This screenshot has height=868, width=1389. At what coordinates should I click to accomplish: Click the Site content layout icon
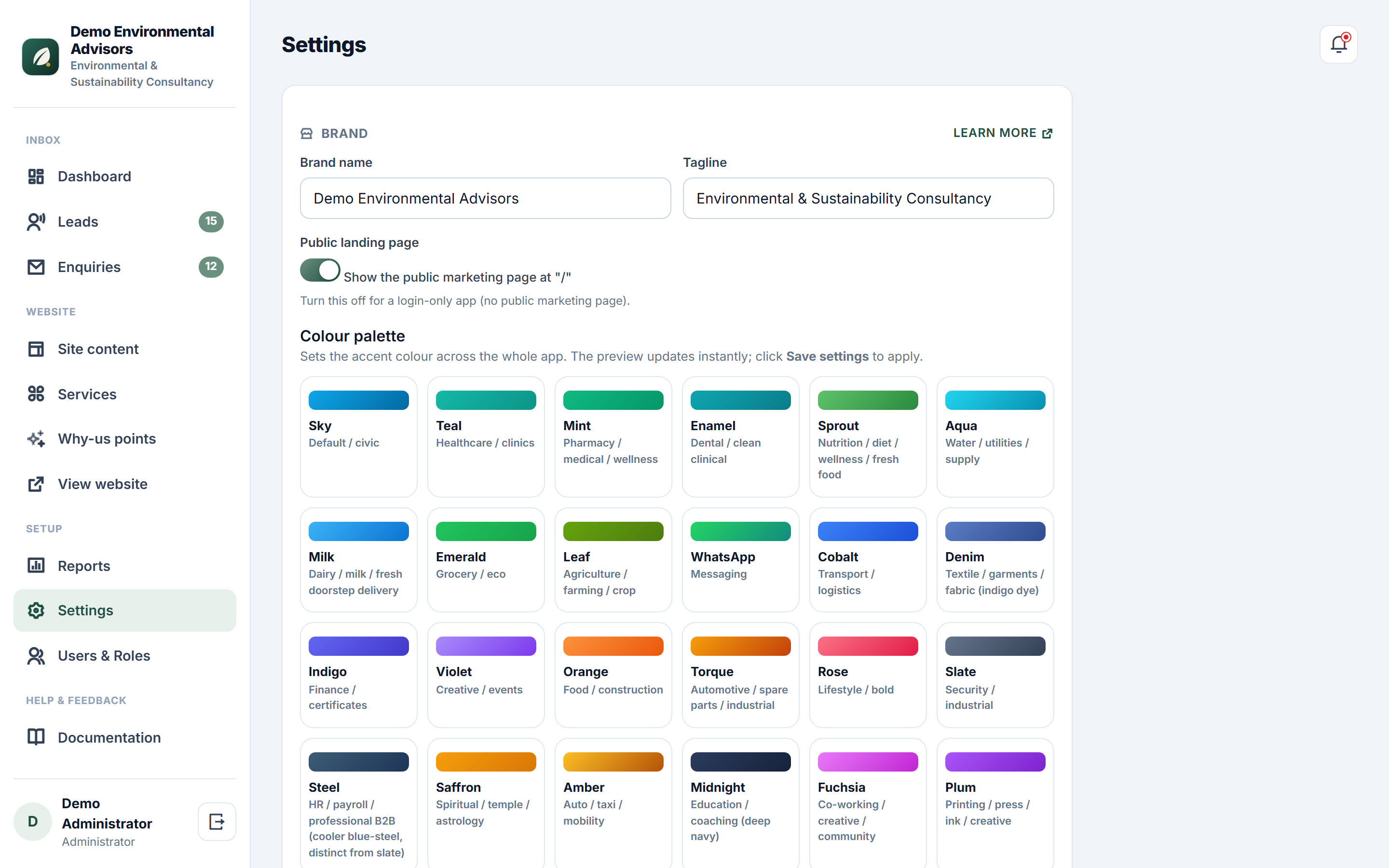pyautogui.click(x=36, y=349)
